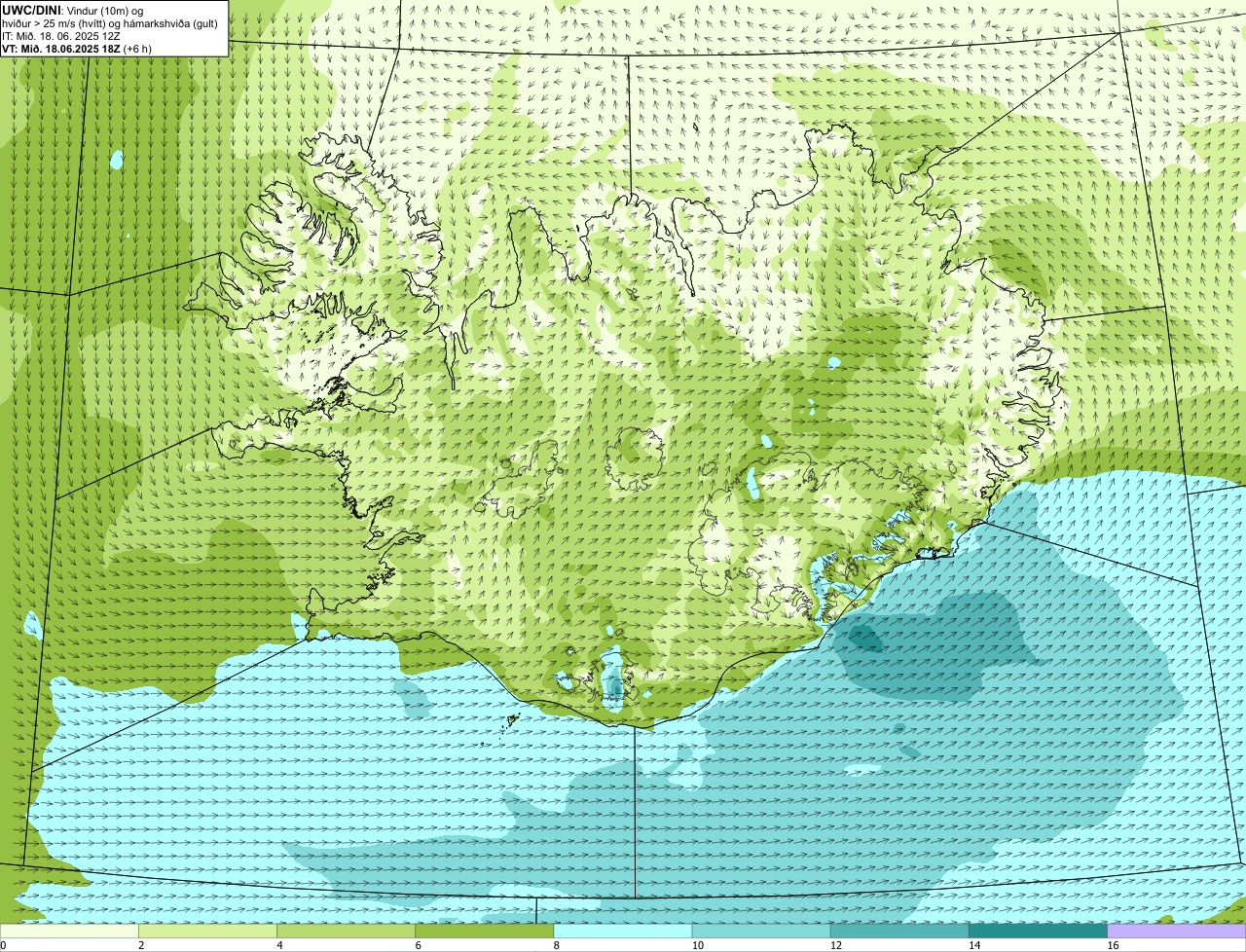Viewport: 1246px width, 952px height.
Task: Click the light green 4–6 color bar segment
Action: tap(346, 931)
